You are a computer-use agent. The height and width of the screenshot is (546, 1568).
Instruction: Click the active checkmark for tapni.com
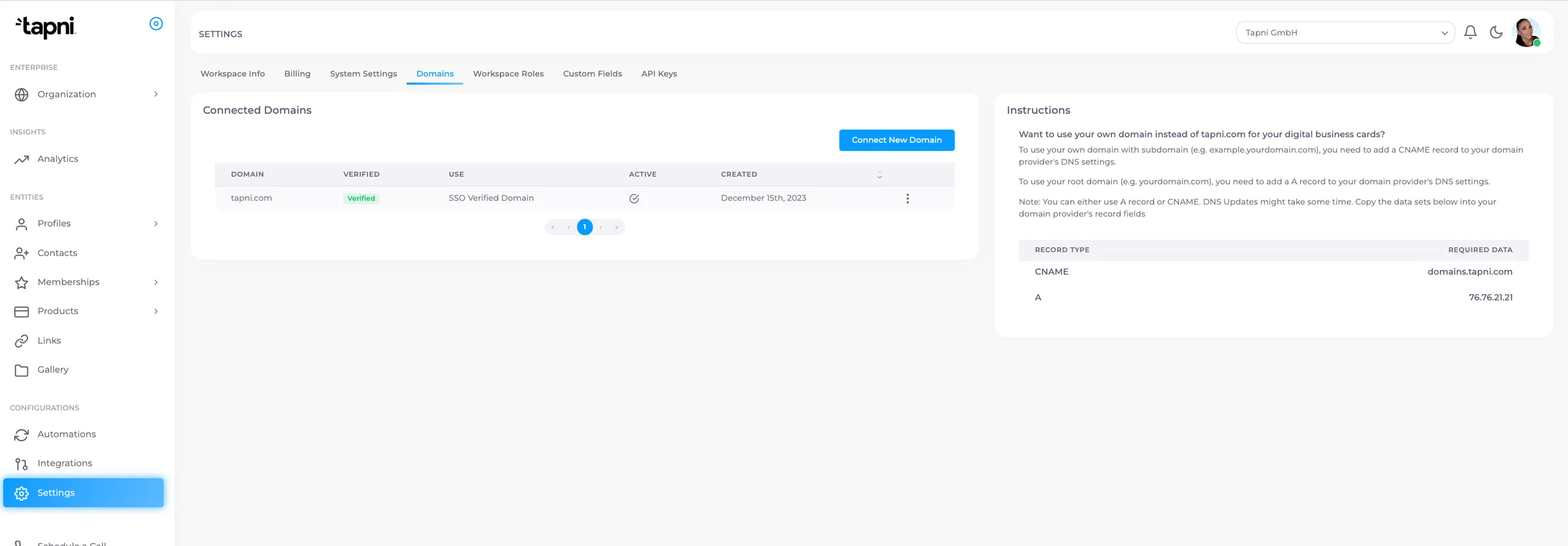click(x=634, y=199)
